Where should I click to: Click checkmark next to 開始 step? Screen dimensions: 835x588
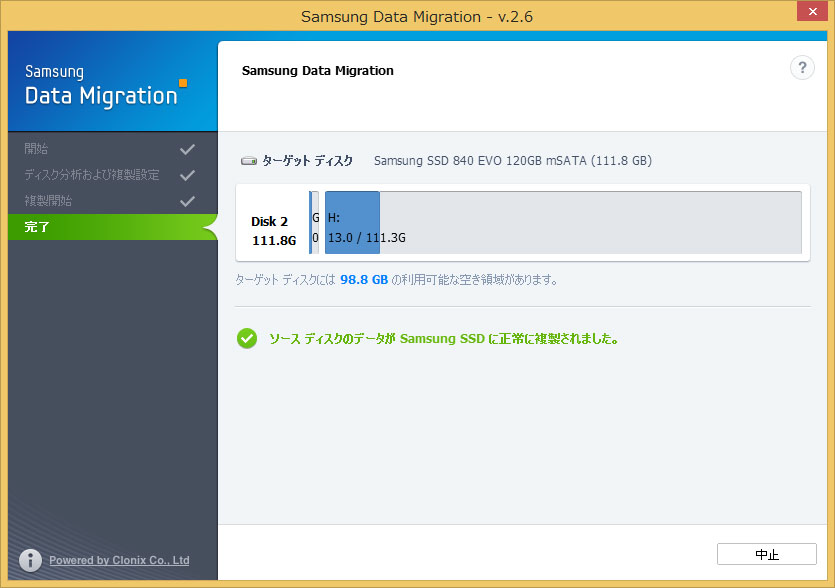click(187, 149)
